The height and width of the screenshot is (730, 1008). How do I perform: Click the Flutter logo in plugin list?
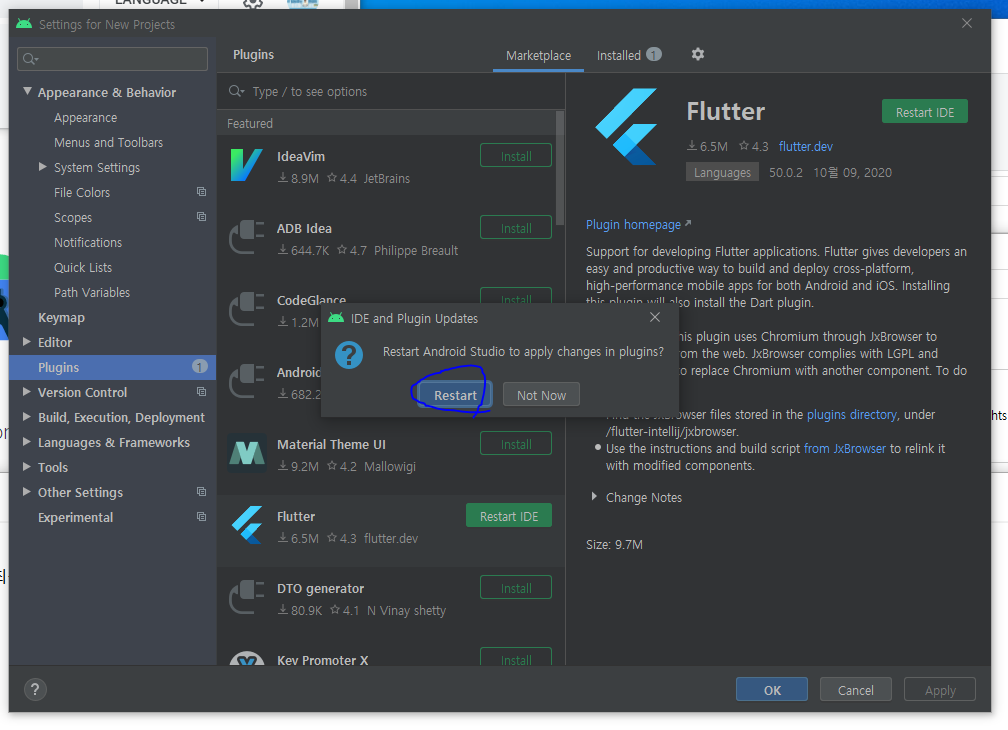click(248, 525)
